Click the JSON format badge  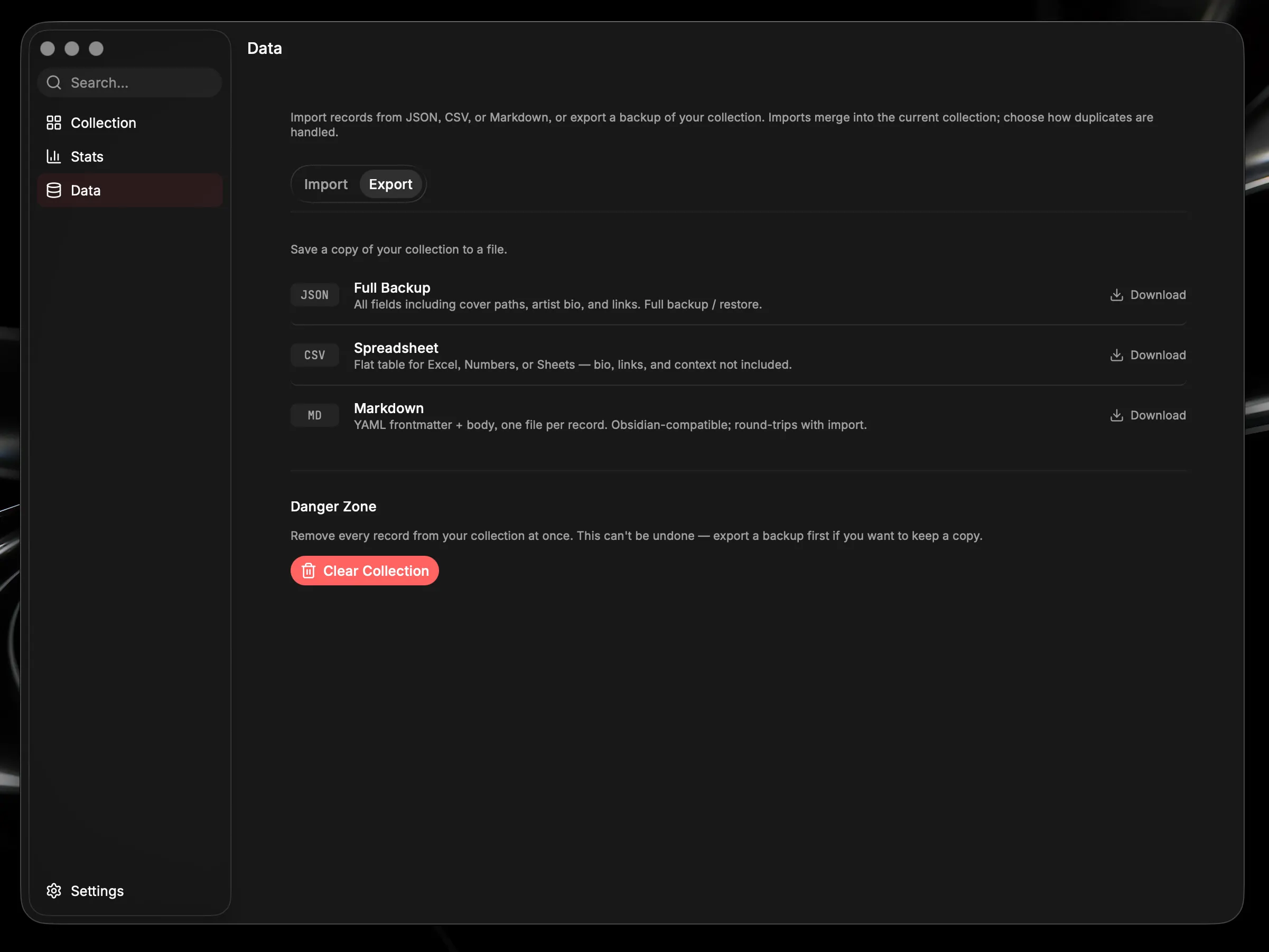[x=314, y=295]
